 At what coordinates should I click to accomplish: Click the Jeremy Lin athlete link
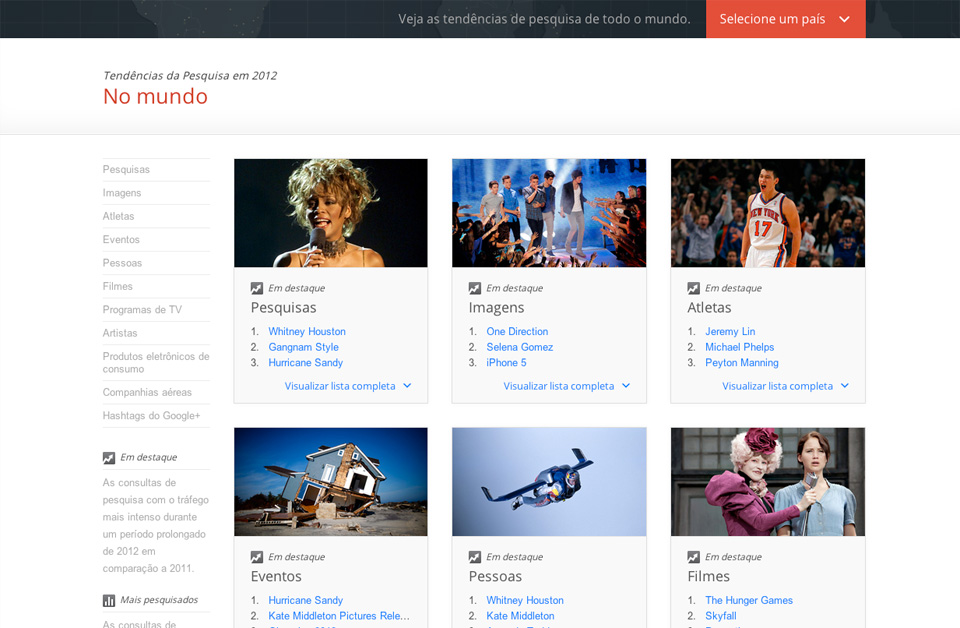(x=730, y=332)
